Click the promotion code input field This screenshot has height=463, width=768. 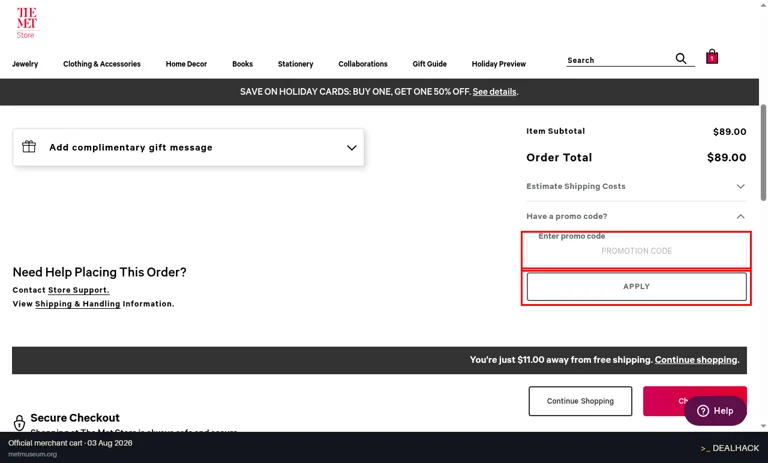pyautogui.click(x=636, y=251)
